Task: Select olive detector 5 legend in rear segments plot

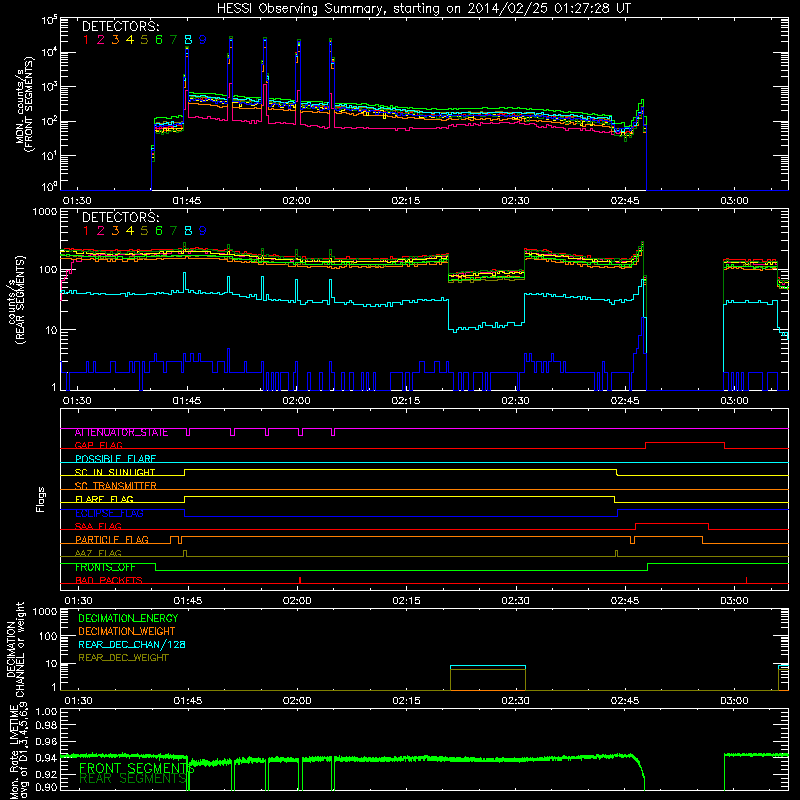Action: pos(144,231)
